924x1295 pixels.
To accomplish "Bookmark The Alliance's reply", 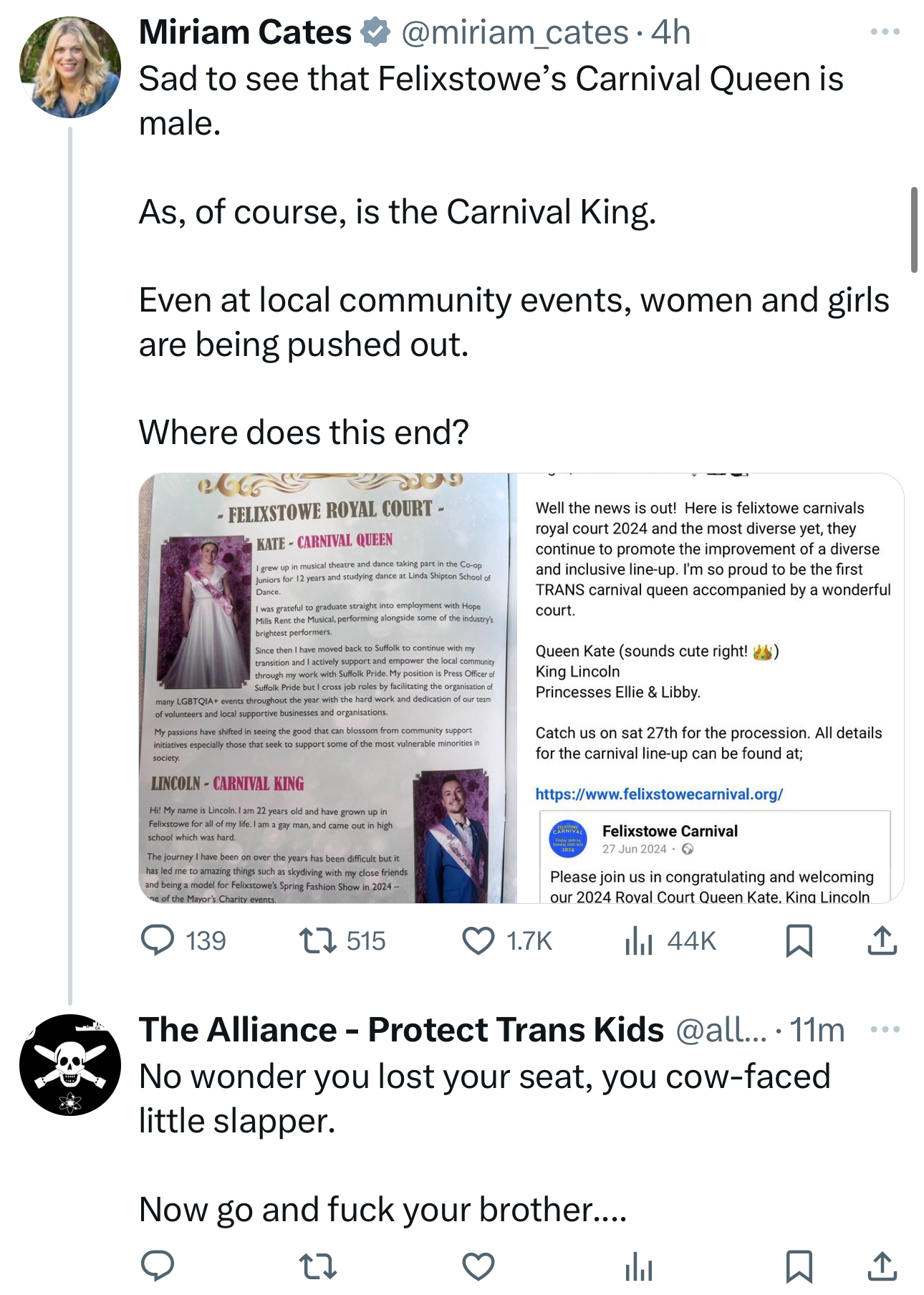I will (799, 1266).
